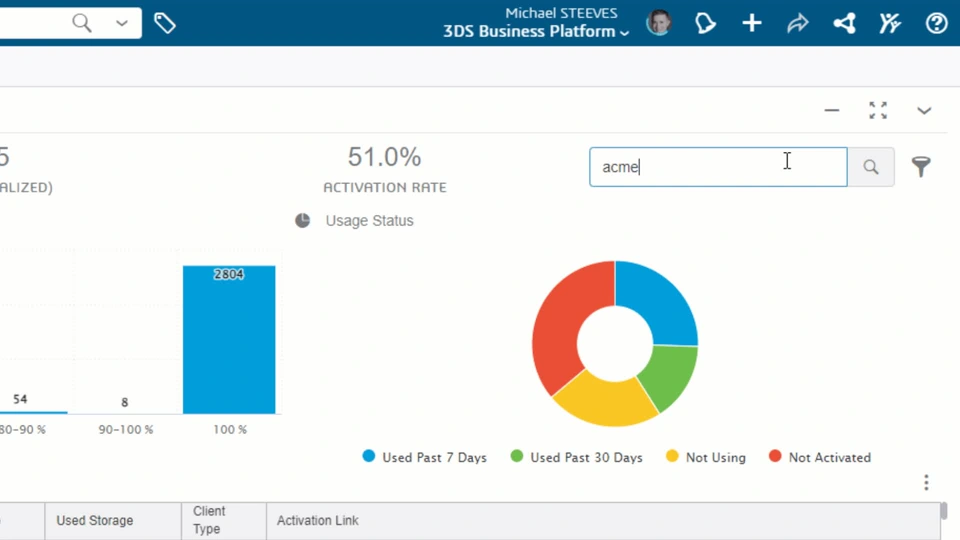Toggle the Not Using legend entry

click(x=706, y=457)
